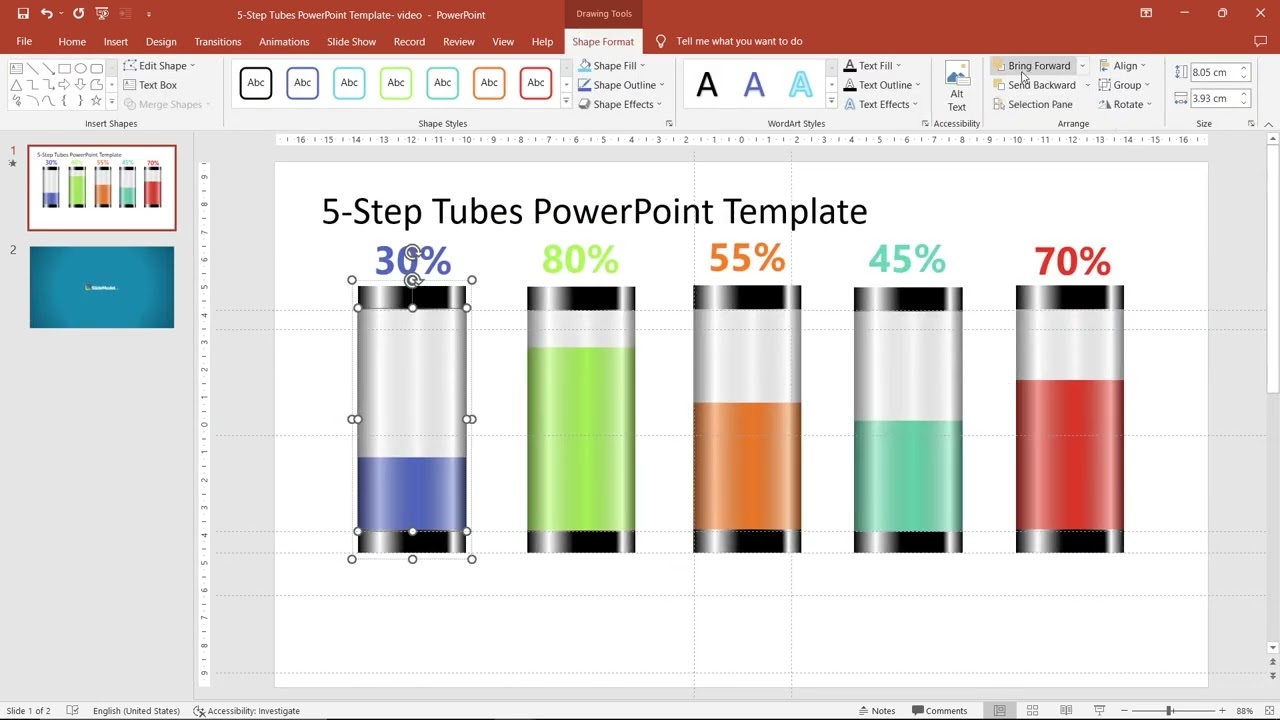
Task: Open Format Shape dialog launcher in Shape Styles
Action: (669, 124)
